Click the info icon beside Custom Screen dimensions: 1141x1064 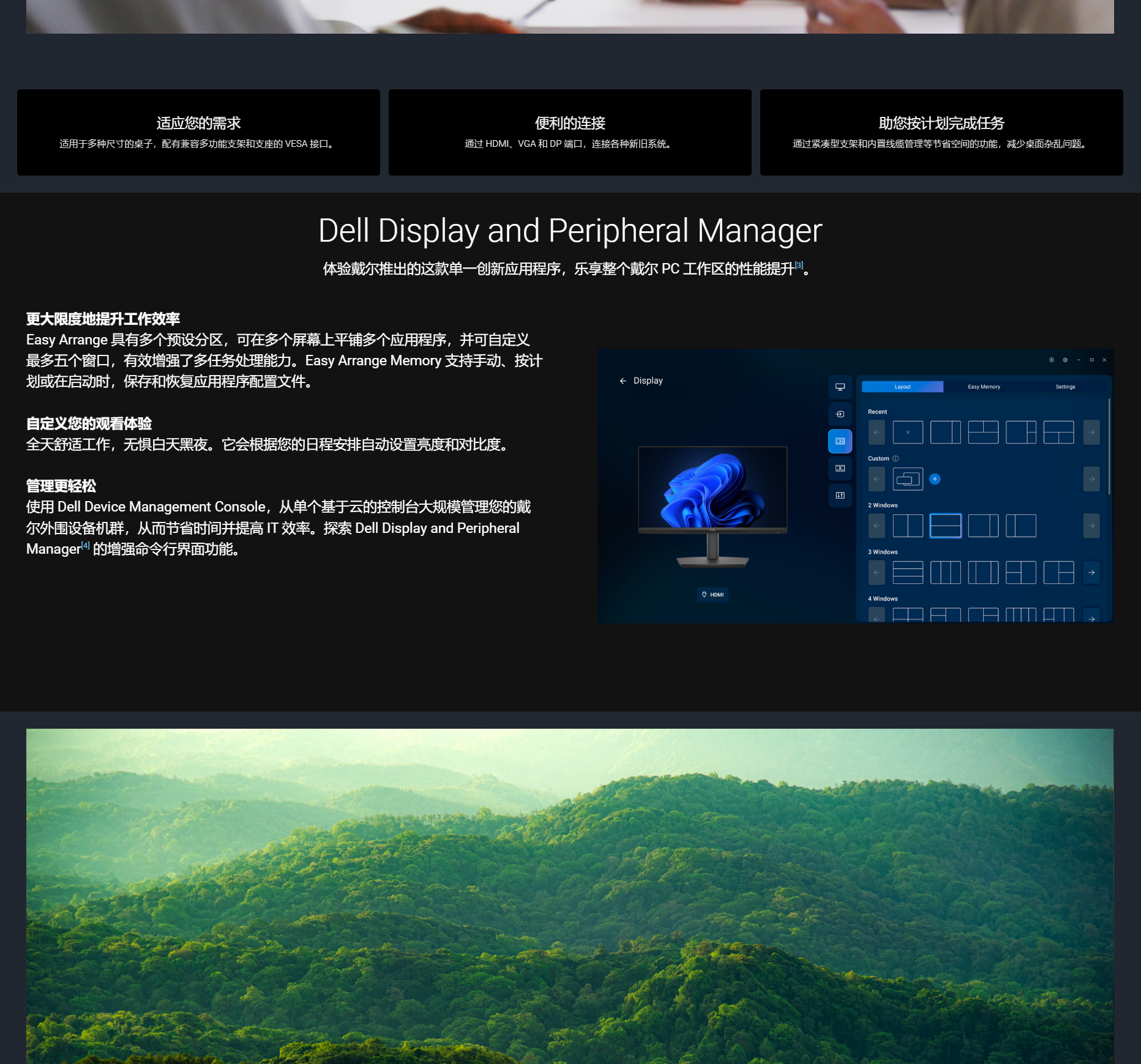click(896, 459)
